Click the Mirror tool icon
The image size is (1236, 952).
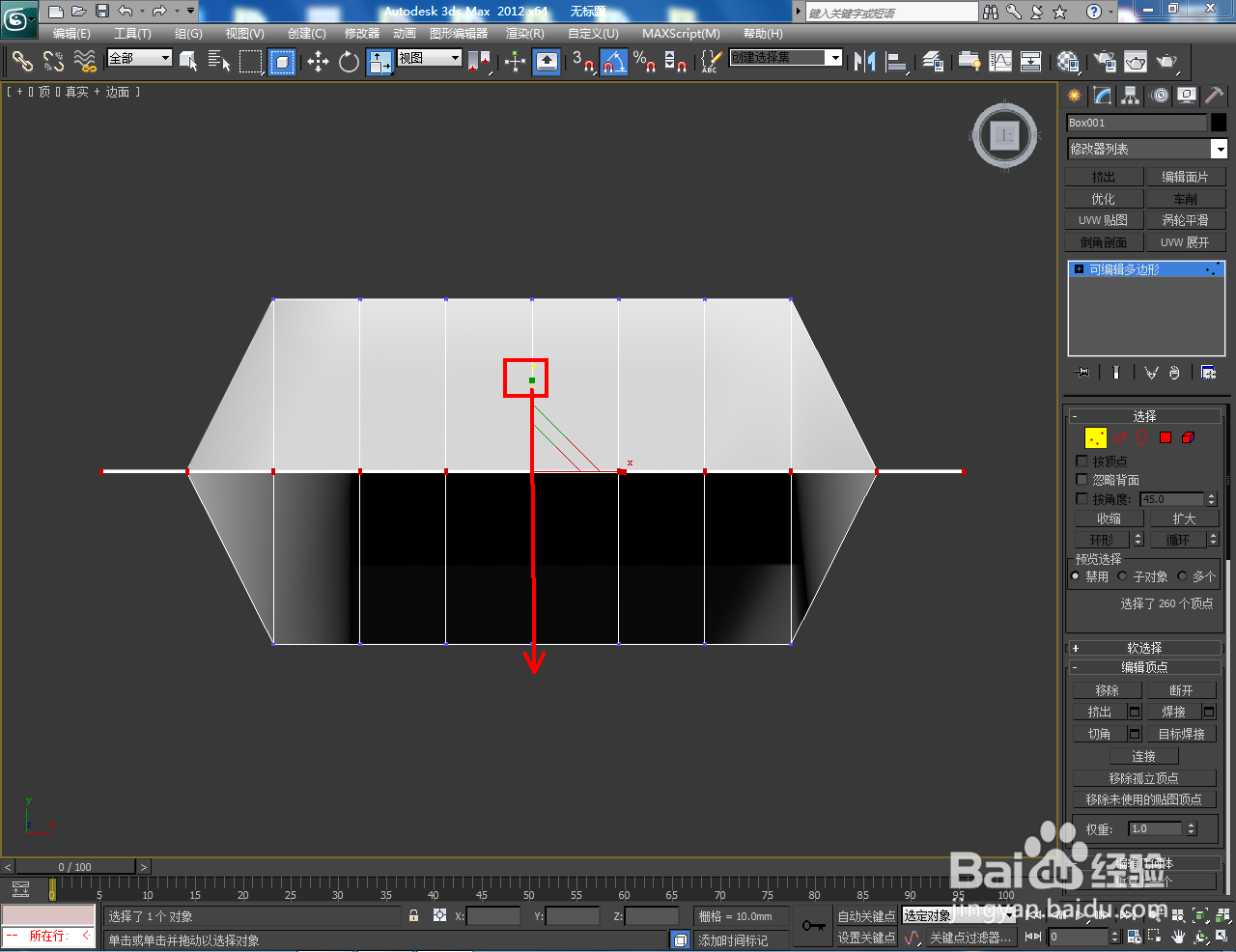click(865, 62)
